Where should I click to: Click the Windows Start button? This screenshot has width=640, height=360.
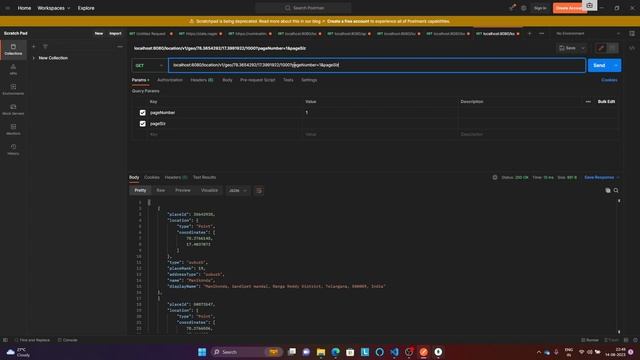(202, 352)
